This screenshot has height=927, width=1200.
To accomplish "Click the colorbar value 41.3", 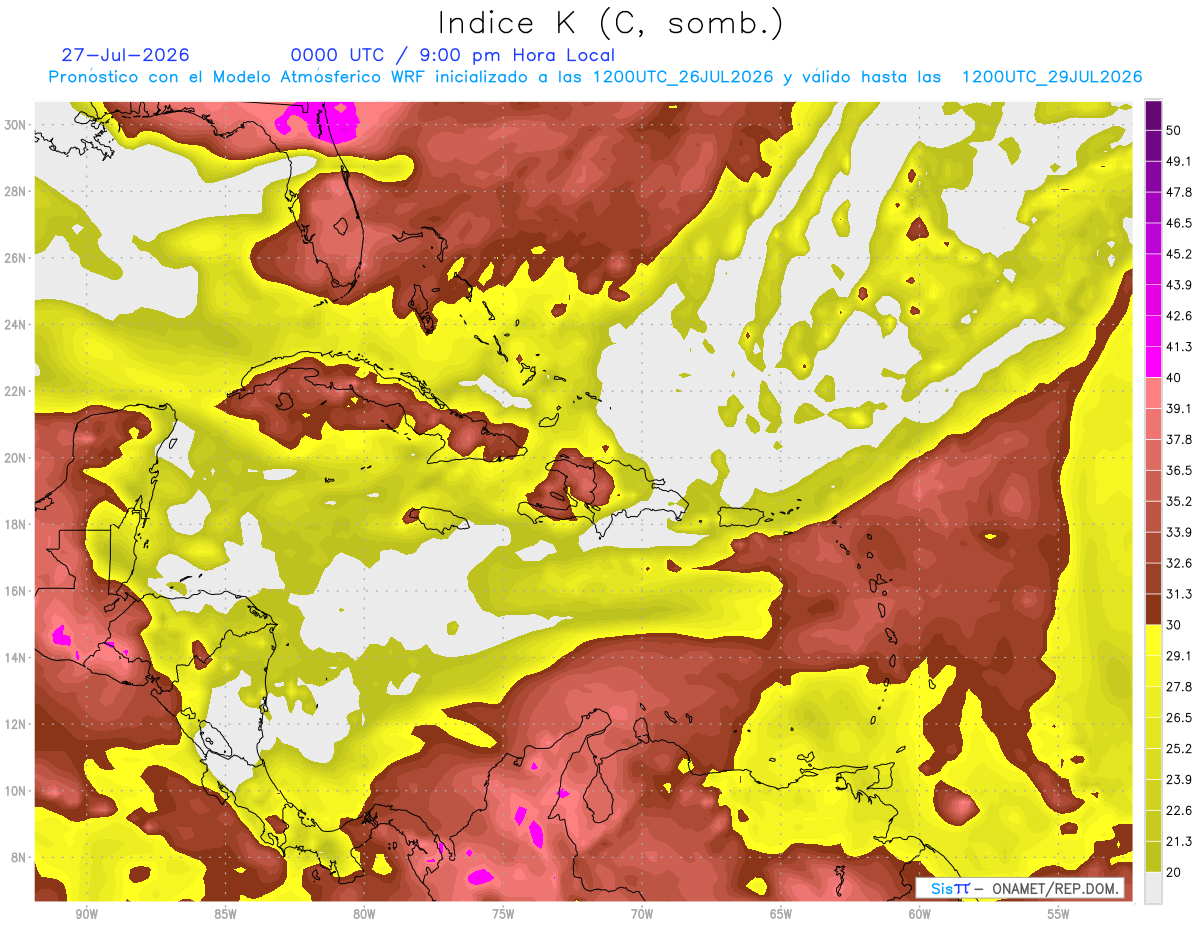I will (1179, 346).
